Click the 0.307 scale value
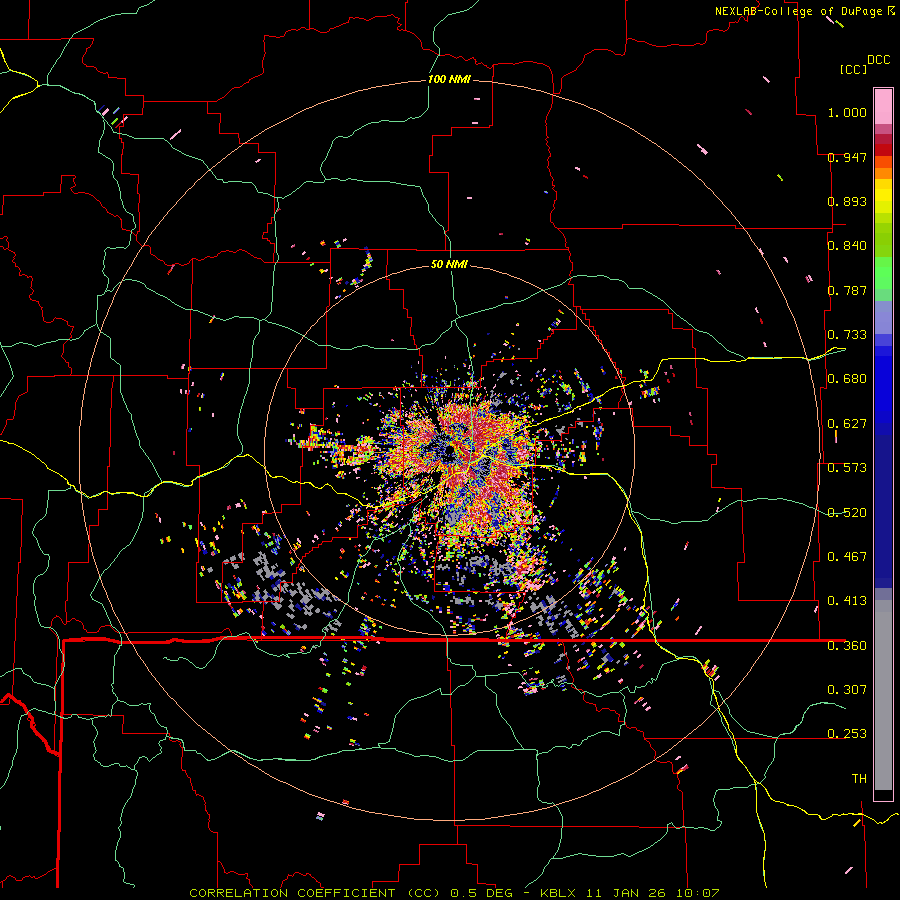This screenshot has height=900, width=900. (x=847, y=690)
